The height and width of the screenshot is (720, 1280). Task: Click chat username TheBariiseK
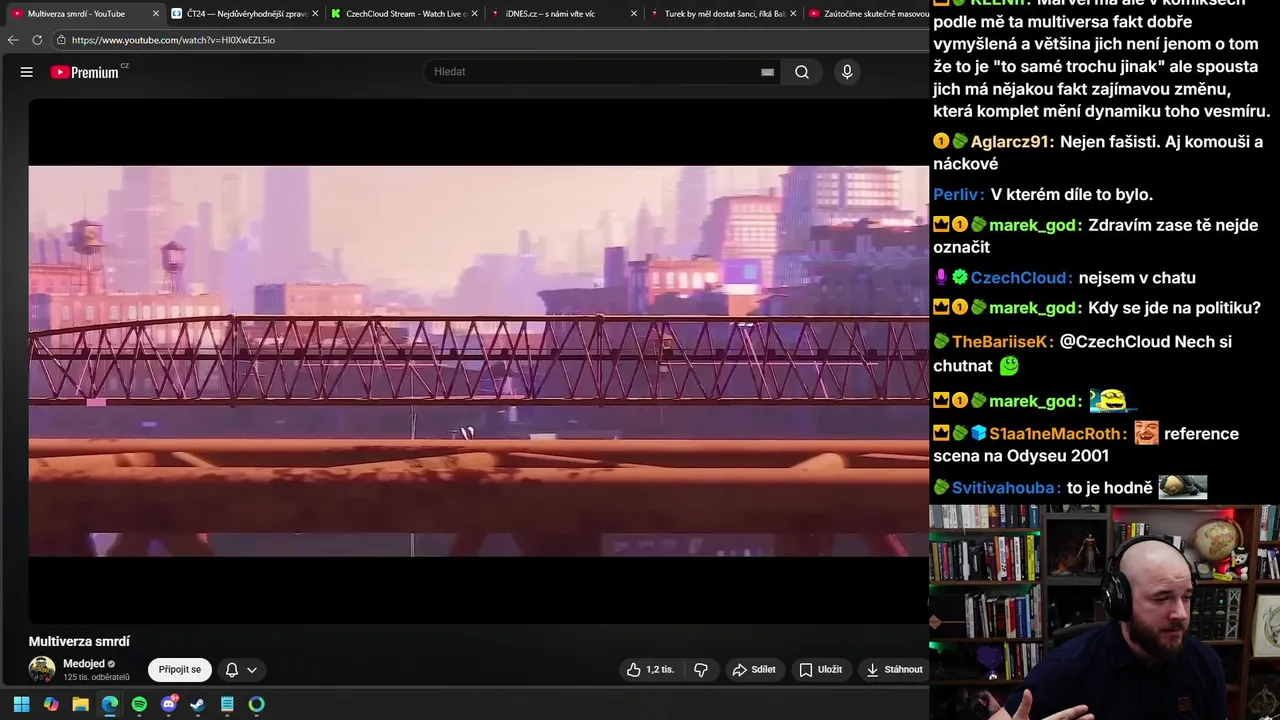(x=1000, y=342)
